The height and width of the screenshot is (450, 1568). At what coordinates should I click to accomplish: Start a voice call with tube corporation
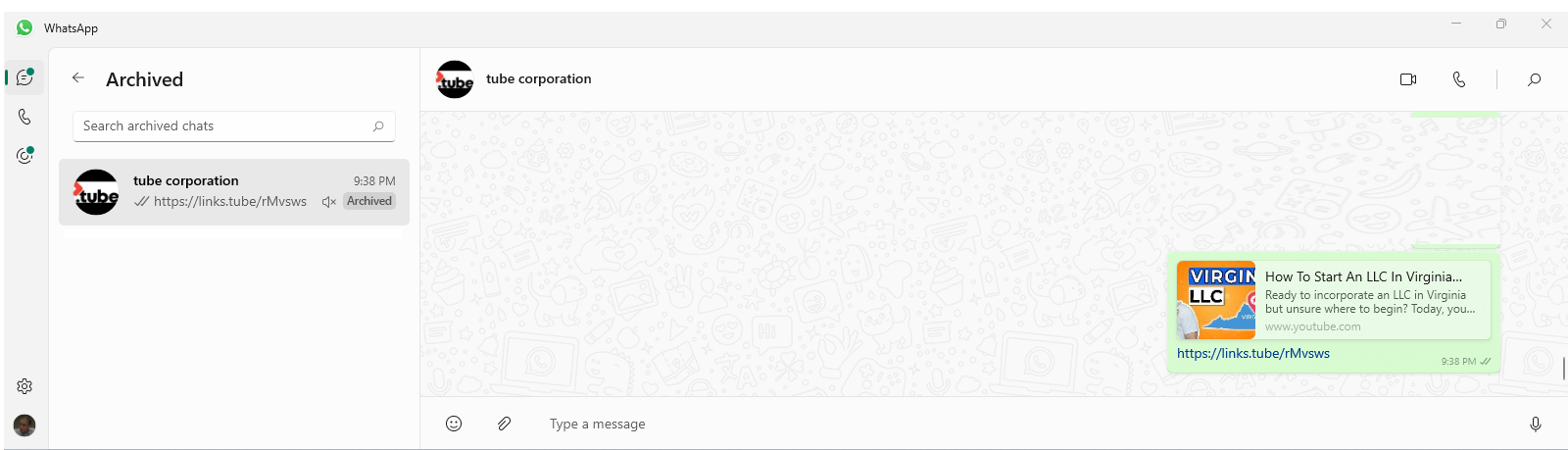click(x=1459, y=79)
